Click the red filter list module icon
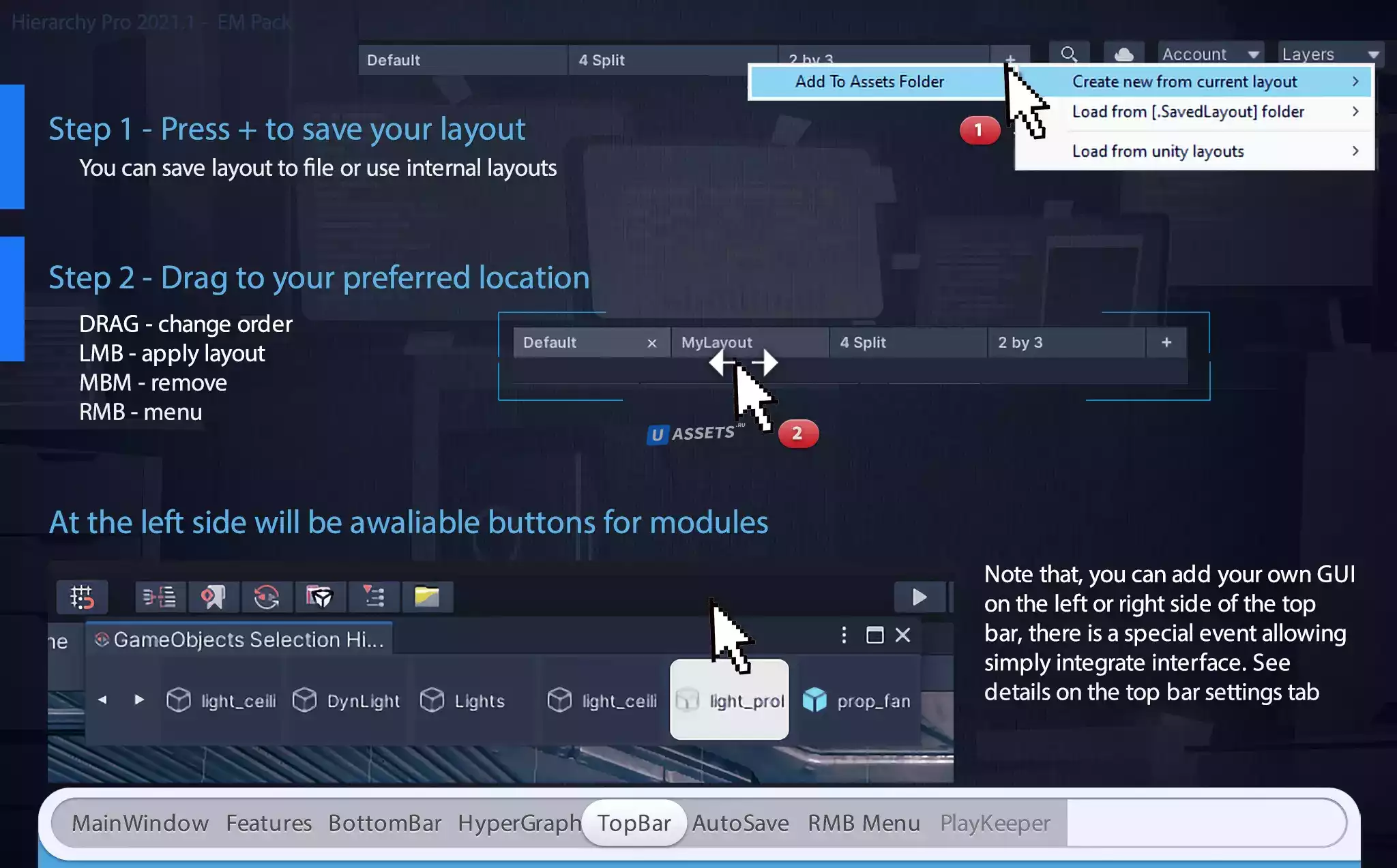This screenshot has width=1397, height=868. pyautogui.click(x=373, y=597)
